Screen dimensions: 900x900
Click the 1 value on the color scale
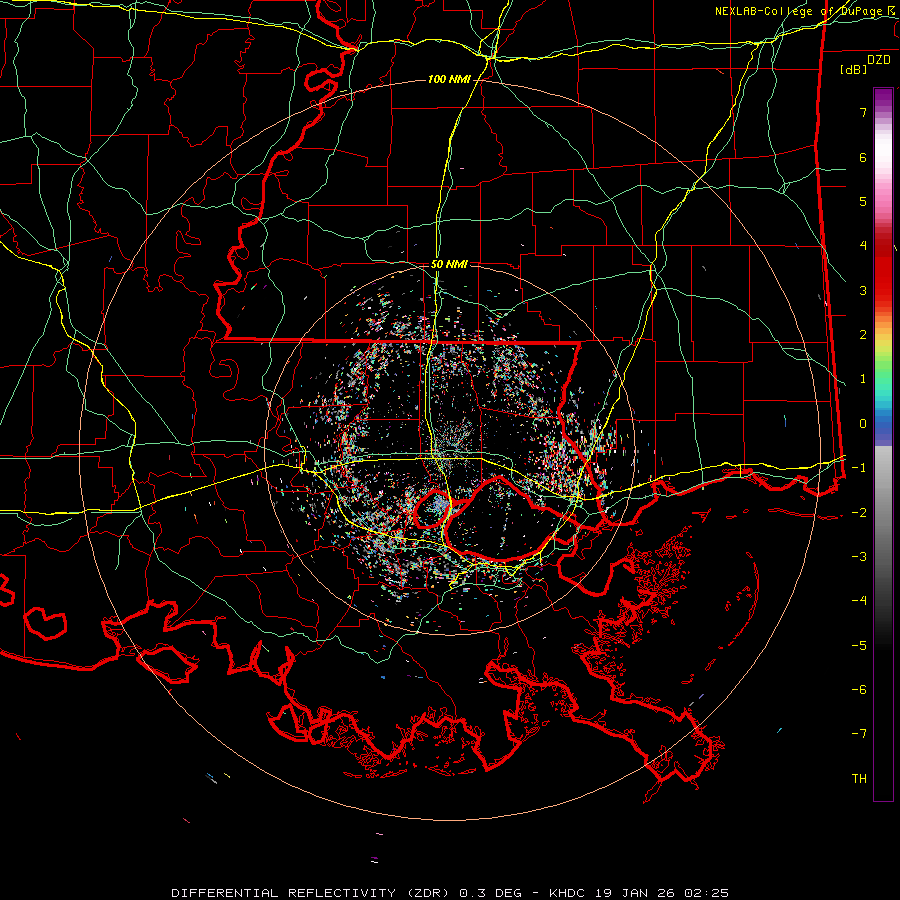[x=863, y=379]
